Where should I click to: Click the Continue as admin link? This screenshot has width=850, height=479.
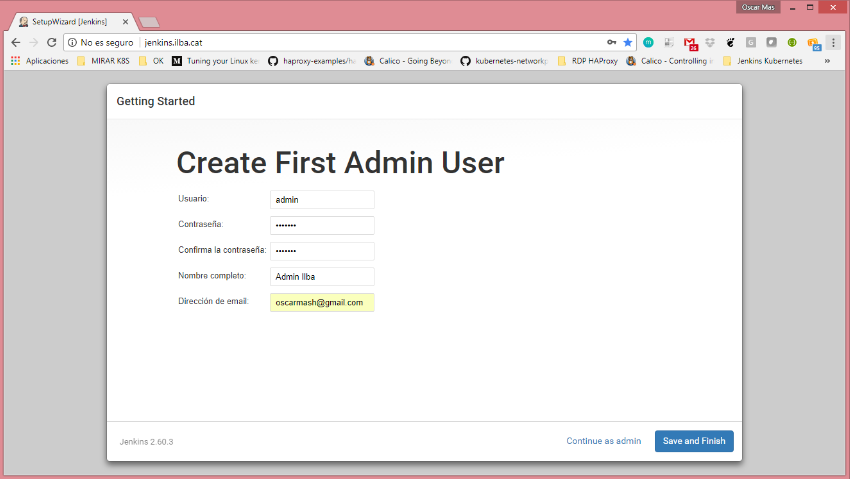(603, 441)
